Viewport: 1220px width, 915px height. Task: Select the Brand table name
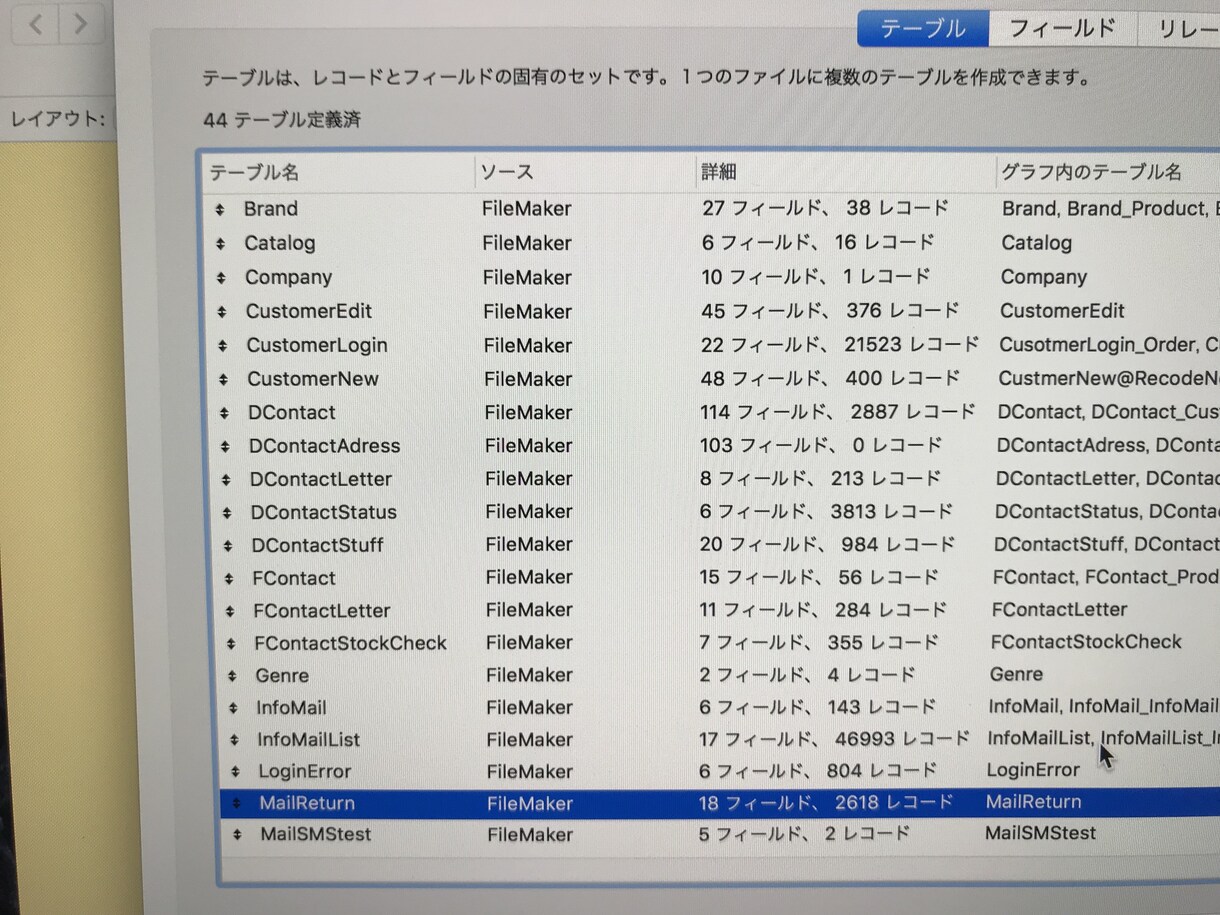pos(271,209)
